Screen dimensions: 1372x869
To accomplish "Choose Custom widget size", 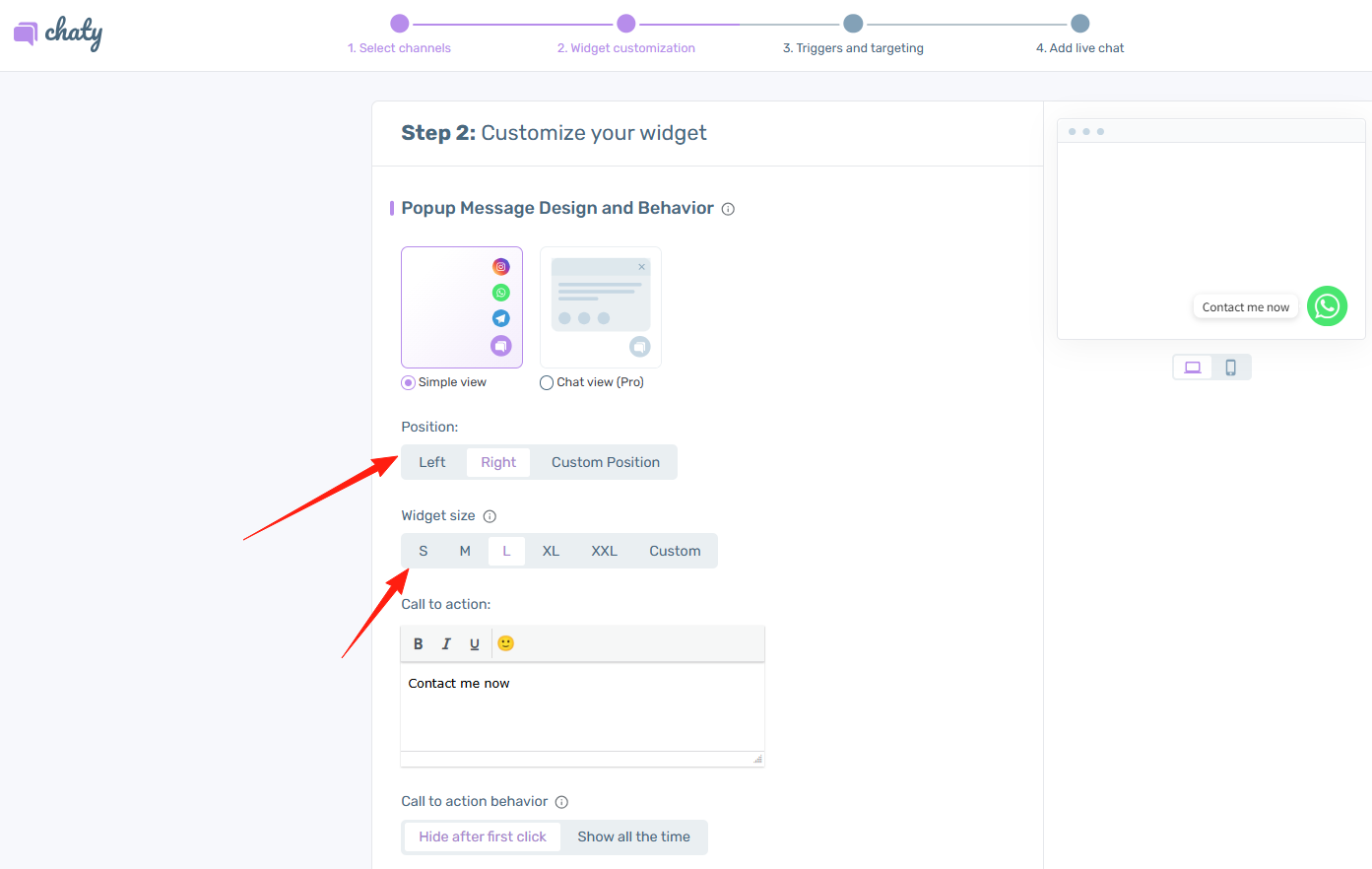I will pyautogui.click(x=675, y=551).
